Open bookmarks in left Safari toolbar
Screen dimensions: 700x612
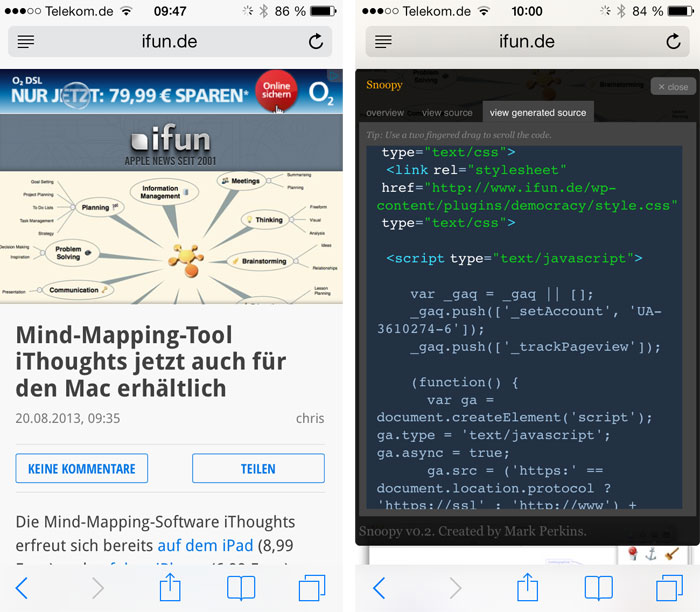point(241,587)
